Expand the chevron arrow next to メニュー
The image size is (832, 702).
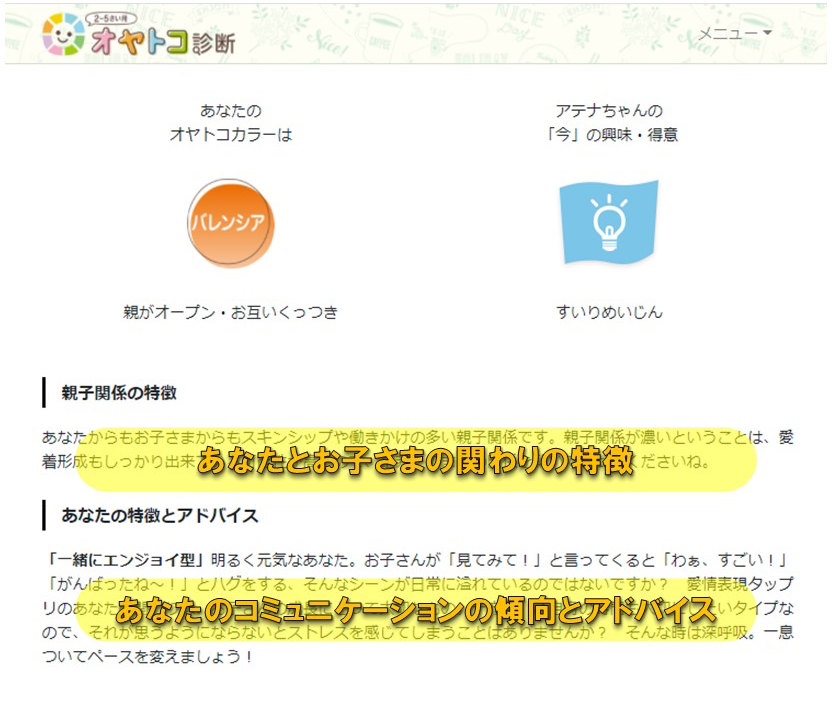click(766, 32)
